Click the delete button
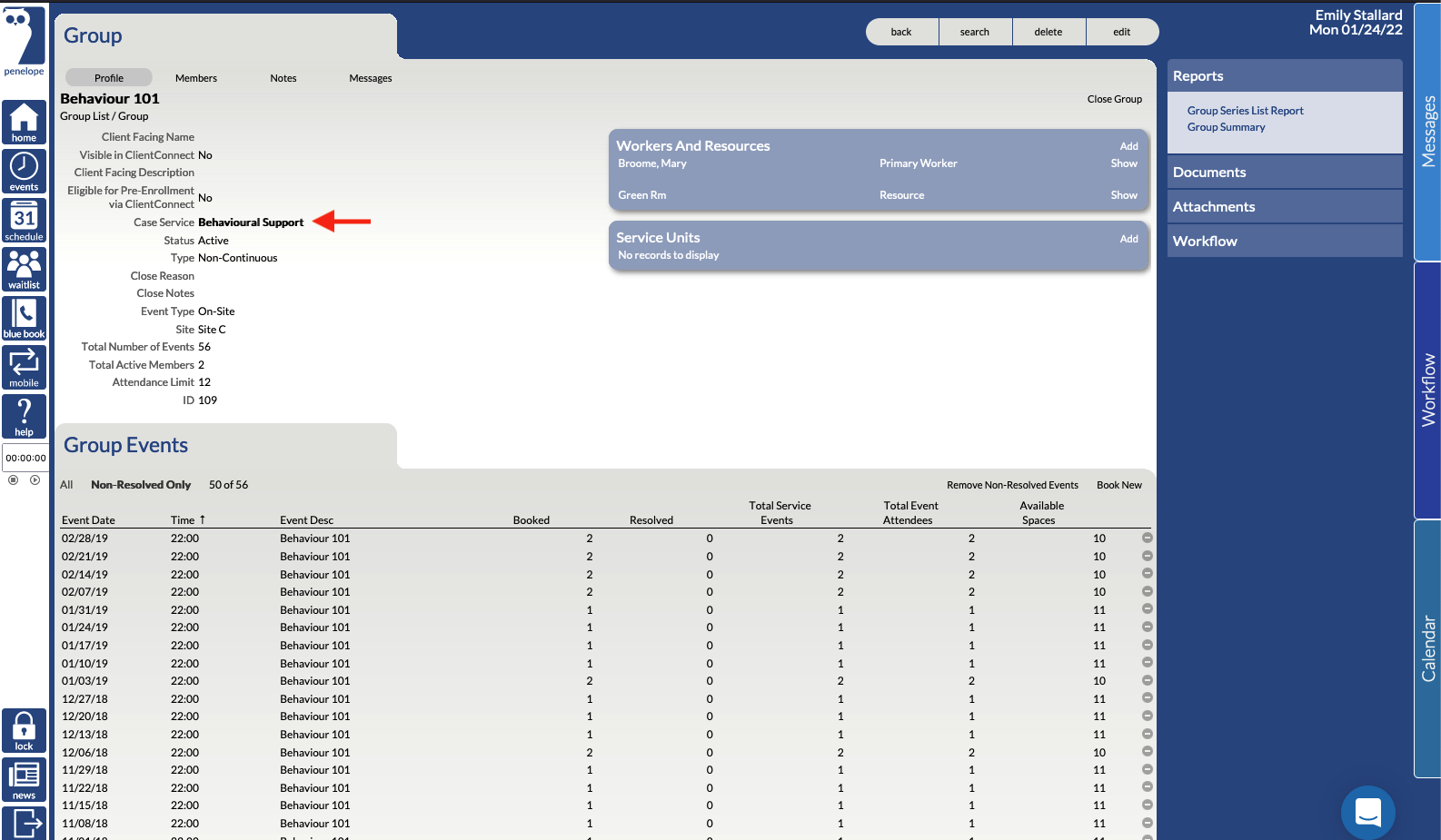The image size is (1441, 840). tap(1048, 32)
